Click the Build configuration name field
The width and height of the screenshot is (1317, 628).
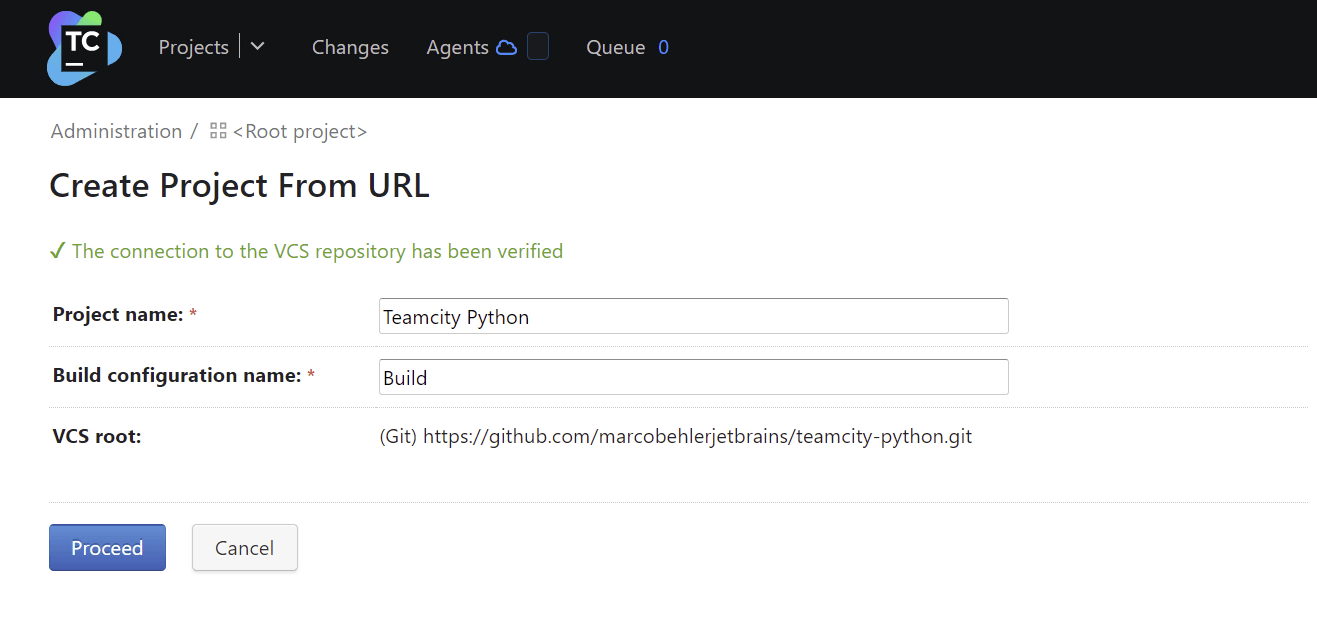(693, 377)
